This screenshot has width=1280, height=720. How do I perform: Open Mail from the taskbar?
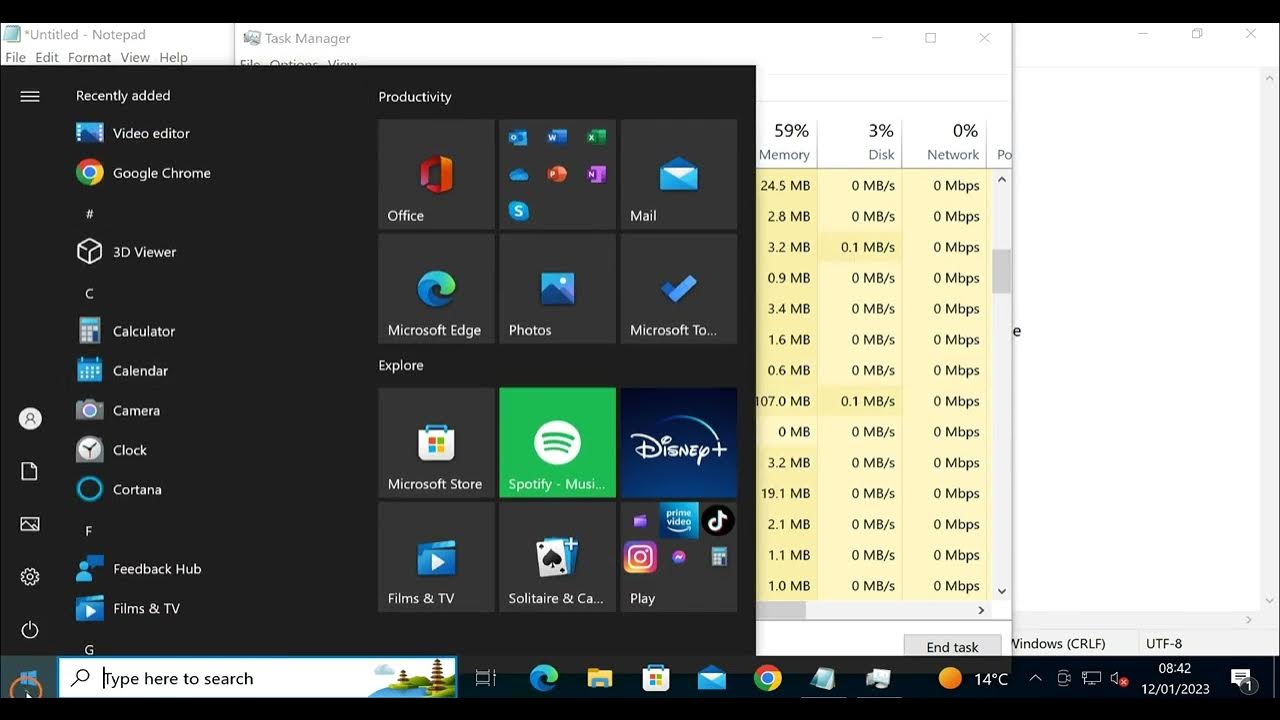coord(712,678)
